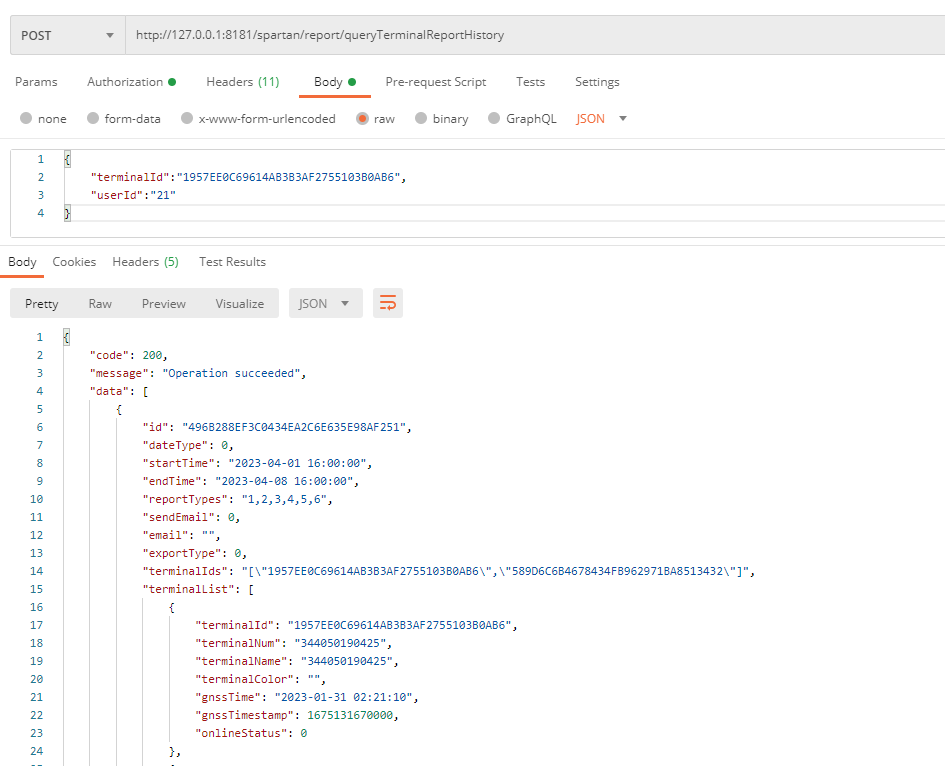The width and height of the screenshot is (945, 766).
Task: Click the Raw response view button
Action: pos(100,303)
